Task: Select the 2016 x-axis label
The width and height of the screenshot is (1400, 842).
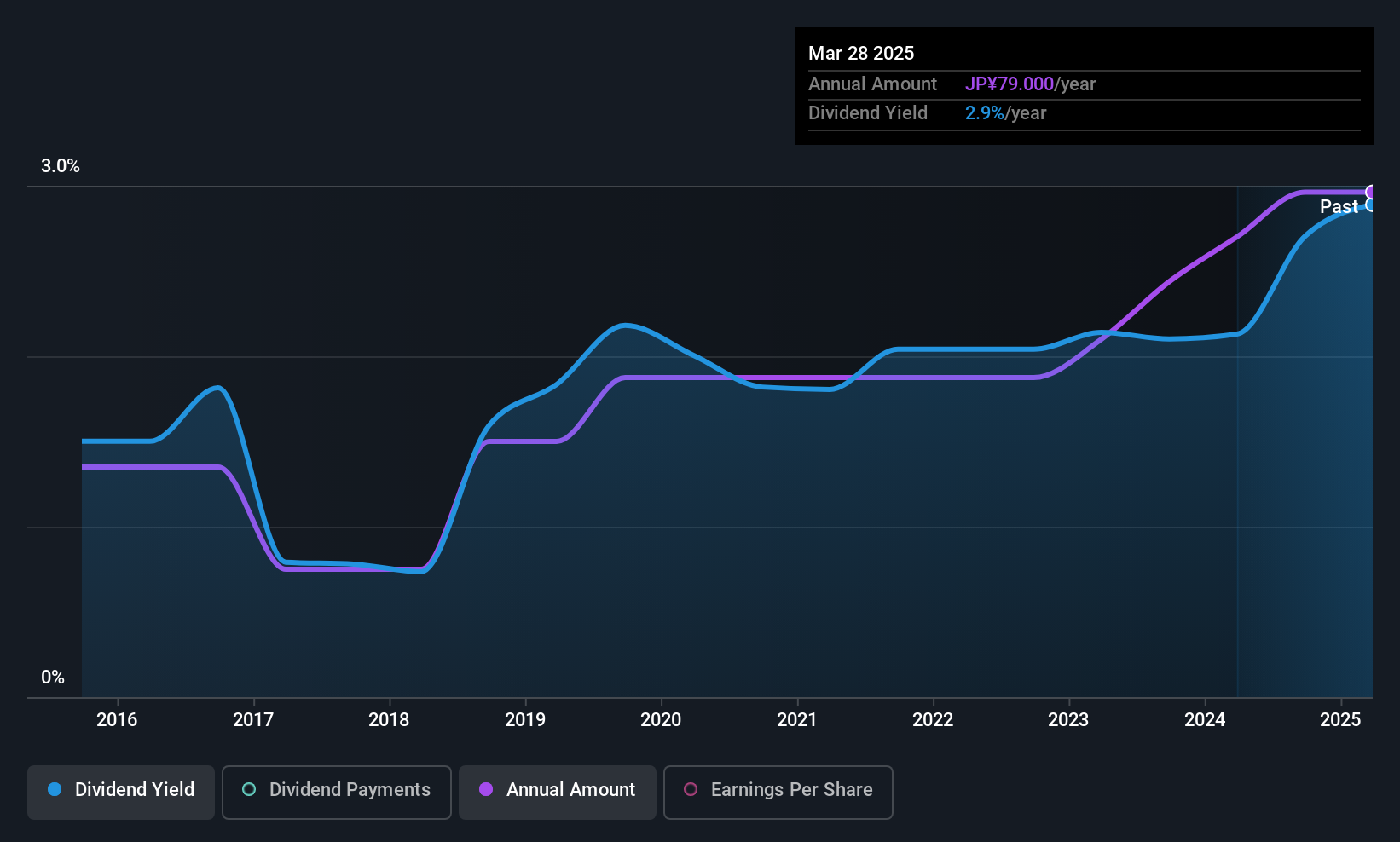Action: coord(117,719)
